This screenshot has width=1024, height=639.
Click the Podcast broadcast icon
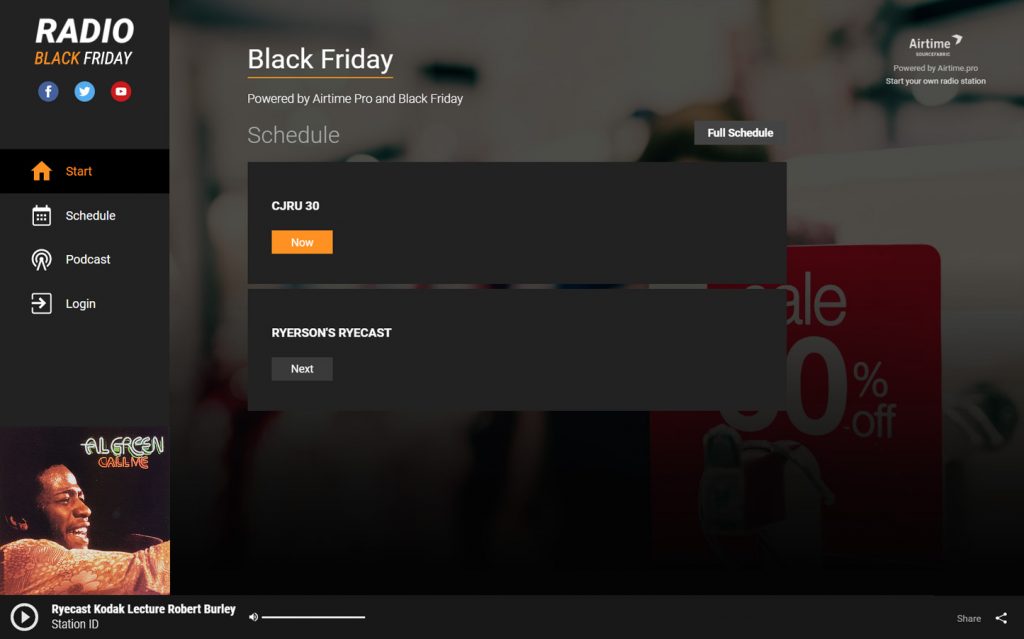tap(41, 259)
